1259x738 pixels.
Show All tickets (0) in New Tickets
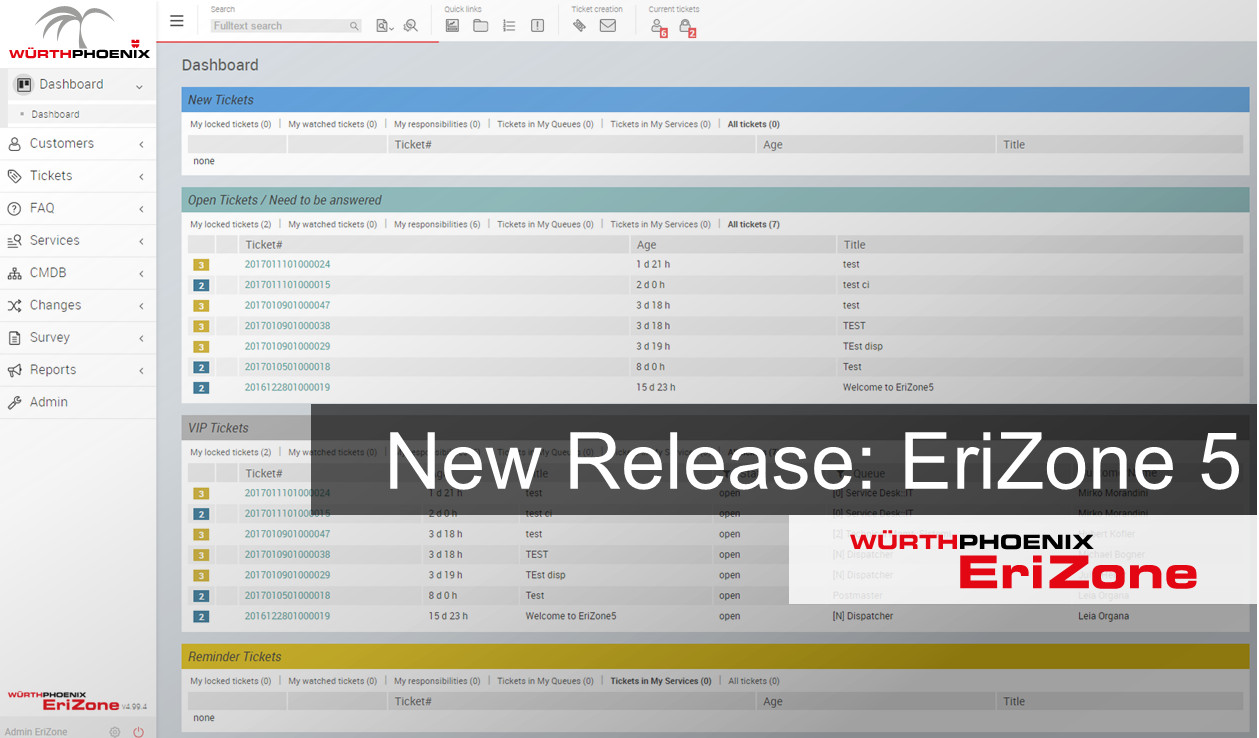tap(754, 124)
